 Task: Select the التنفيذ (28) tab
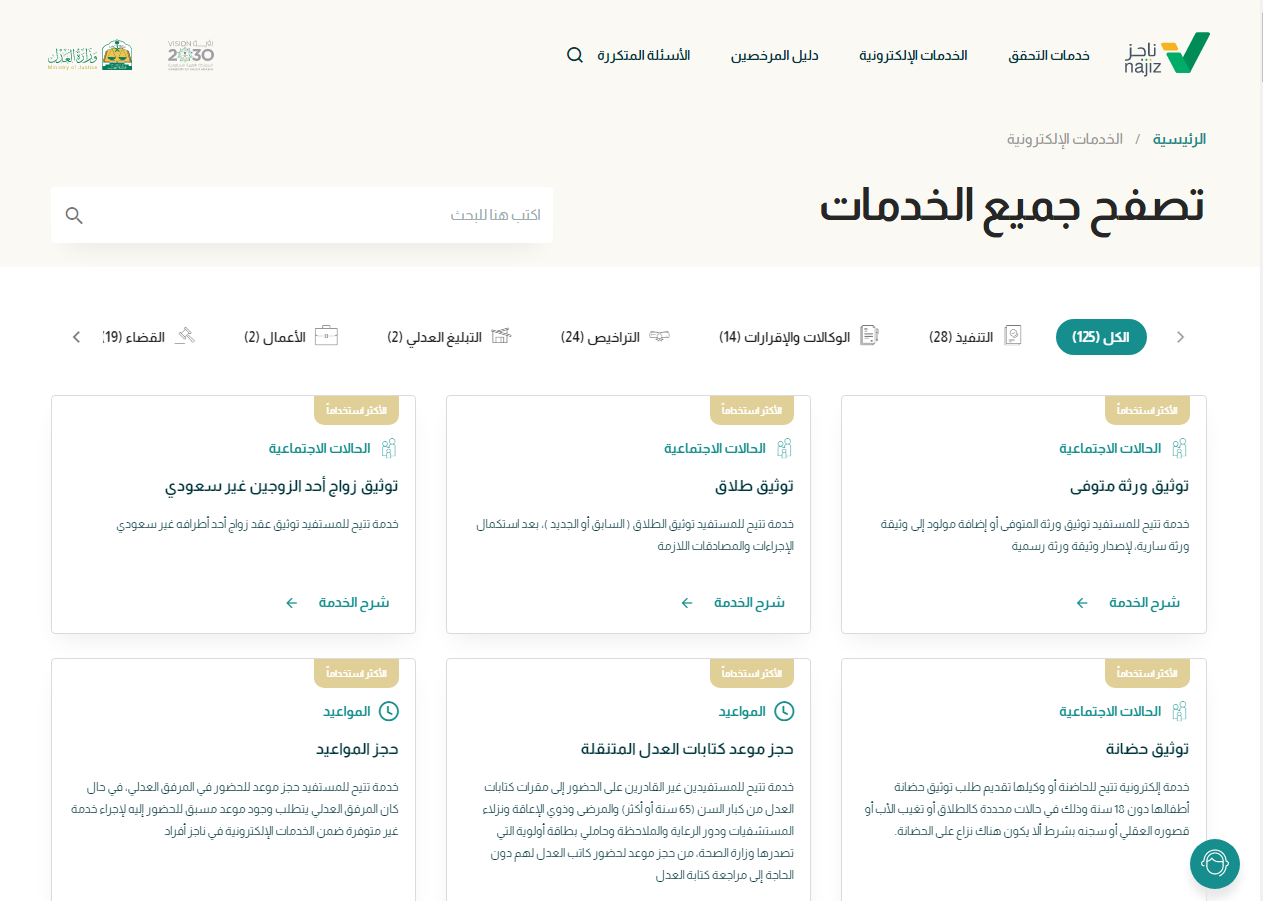(976, 337)
